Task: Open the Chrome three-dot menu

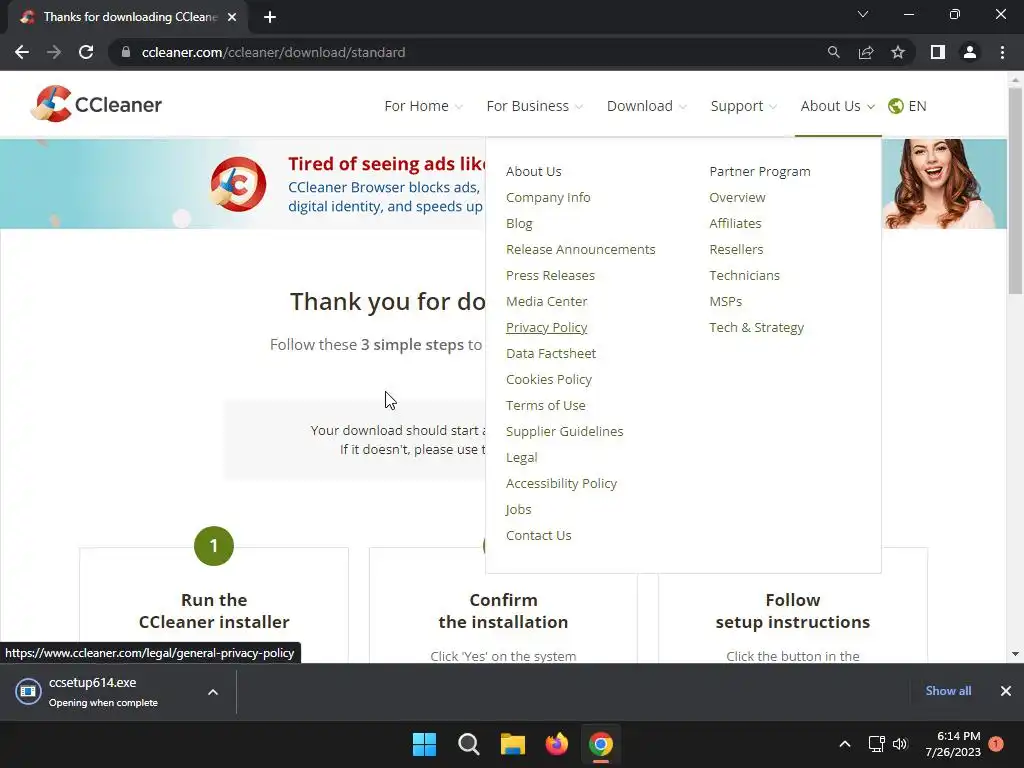Action: point(1002,52)
